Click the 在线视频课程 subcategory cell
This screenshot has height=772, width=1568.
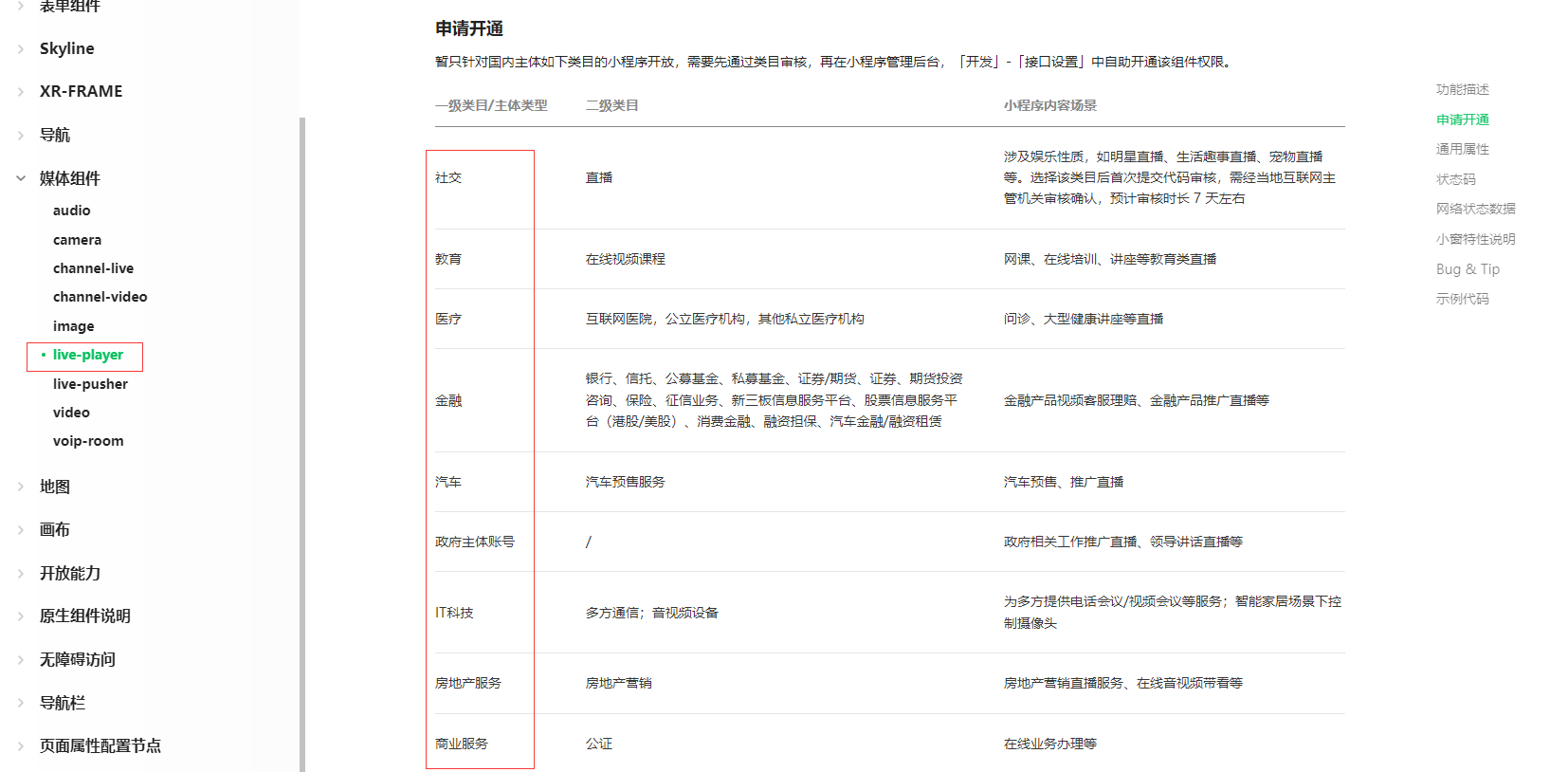click(626, 259)
